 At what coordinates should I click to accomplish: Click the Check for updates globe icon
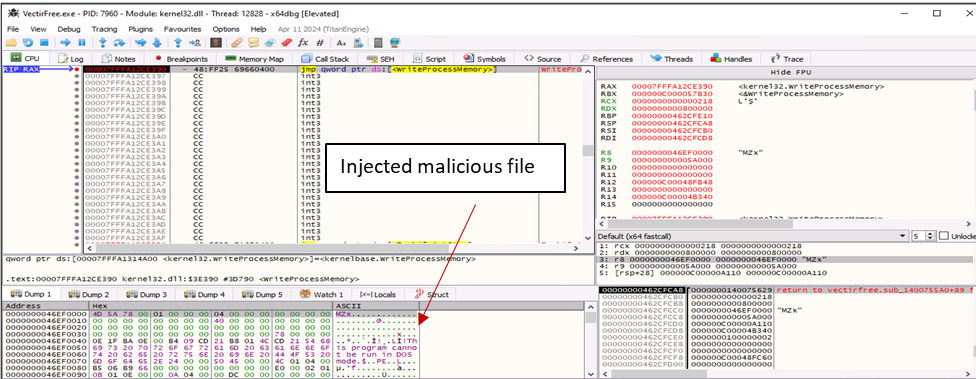coord(395,43)
